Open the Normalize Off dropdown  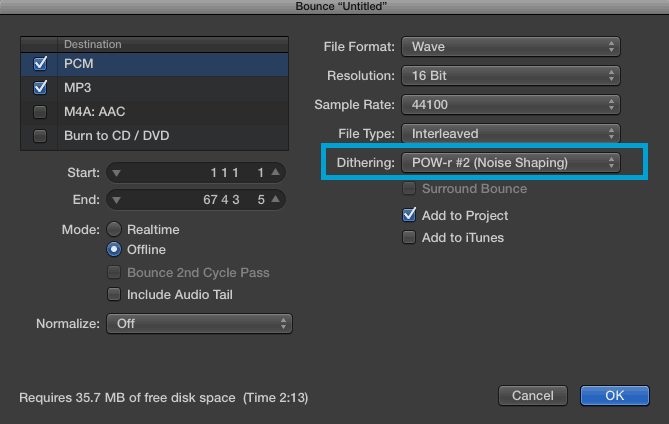pos(199,324)
